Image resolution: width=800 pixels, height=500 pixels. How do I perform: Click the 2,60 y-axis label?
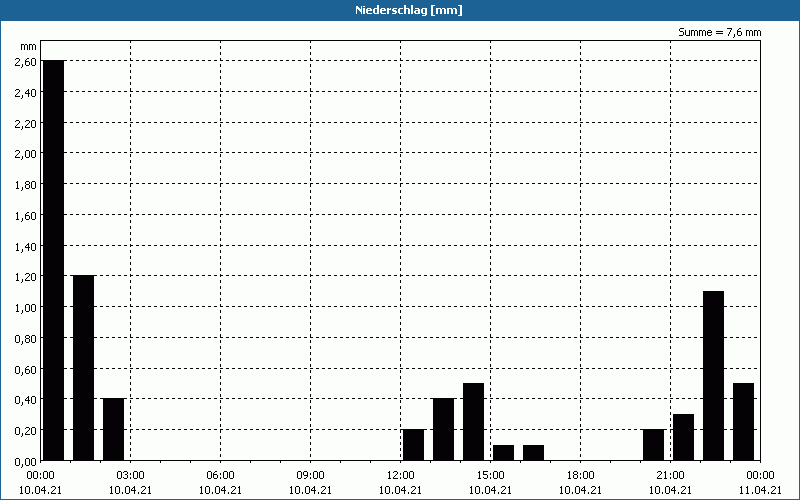pyautogui.click(x=26, y=62)
